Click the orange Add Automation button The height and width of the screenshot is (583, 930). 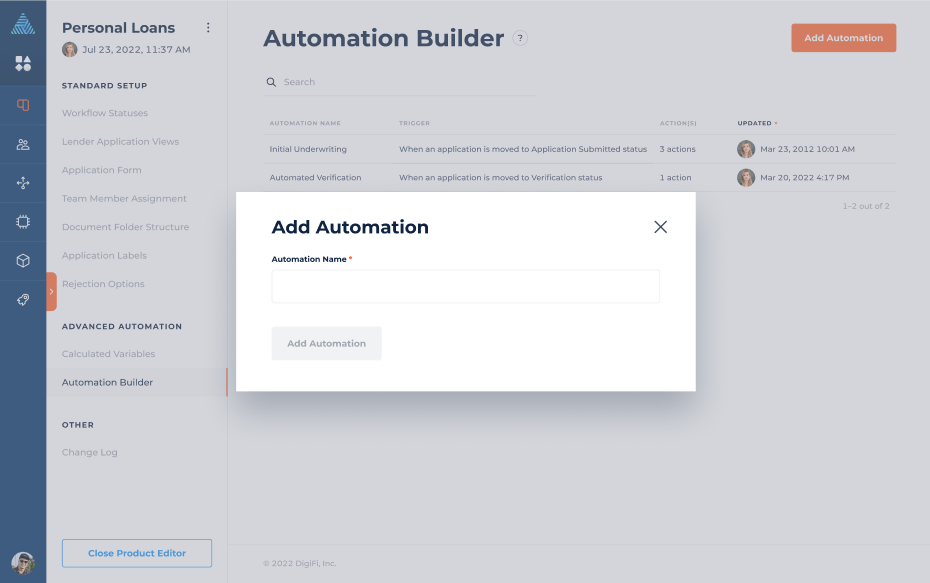[x=843, y=37]
